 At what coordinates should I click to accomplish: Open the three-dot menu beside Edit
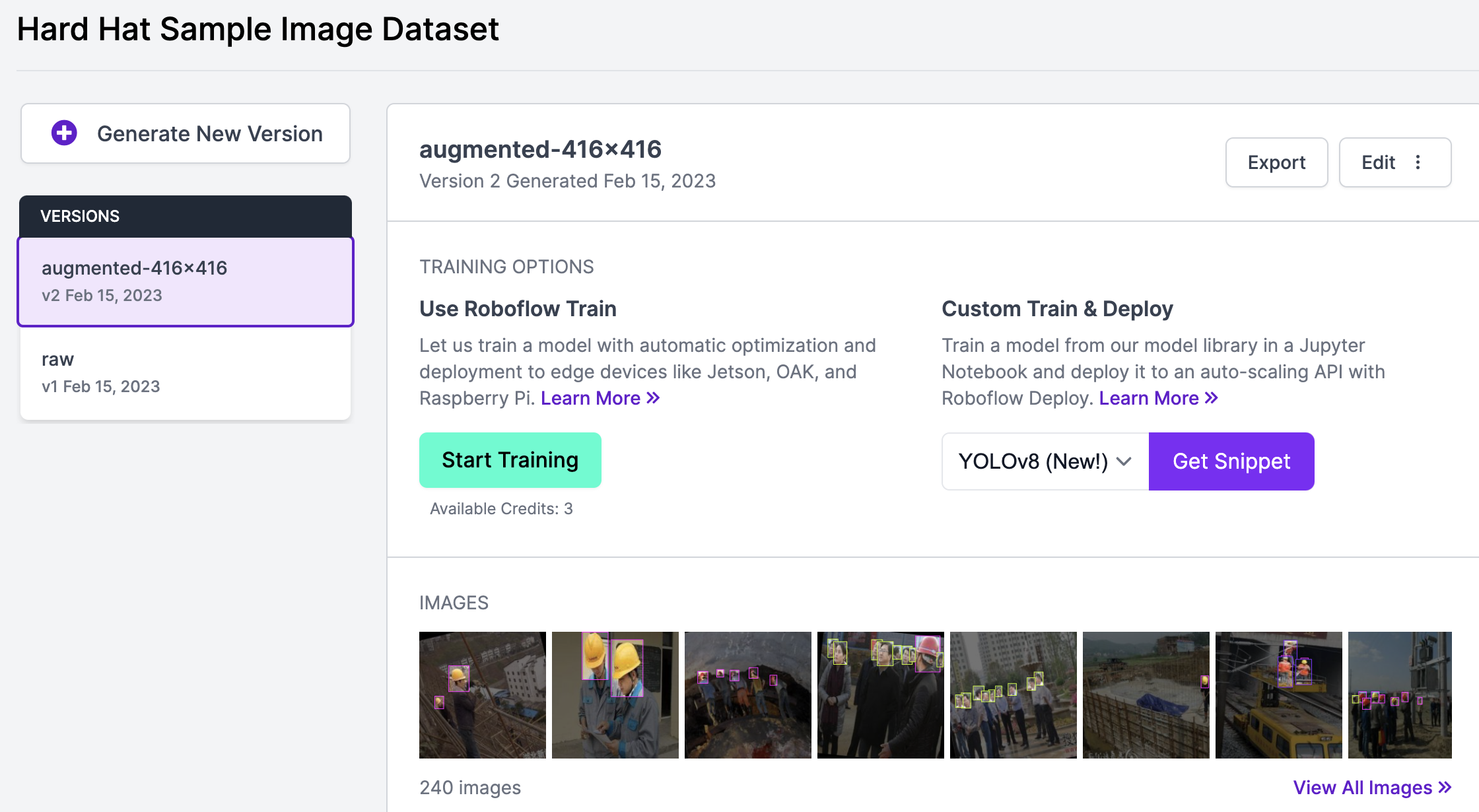pos(1418,162)
